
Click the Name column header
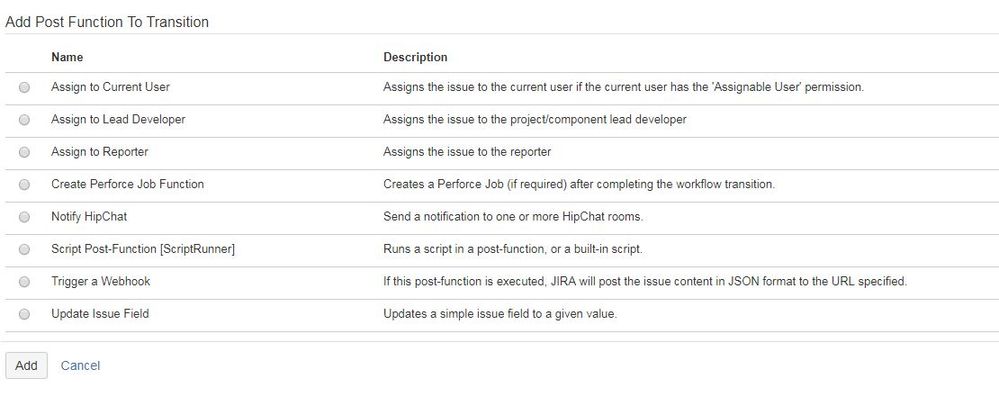[67, 57]
